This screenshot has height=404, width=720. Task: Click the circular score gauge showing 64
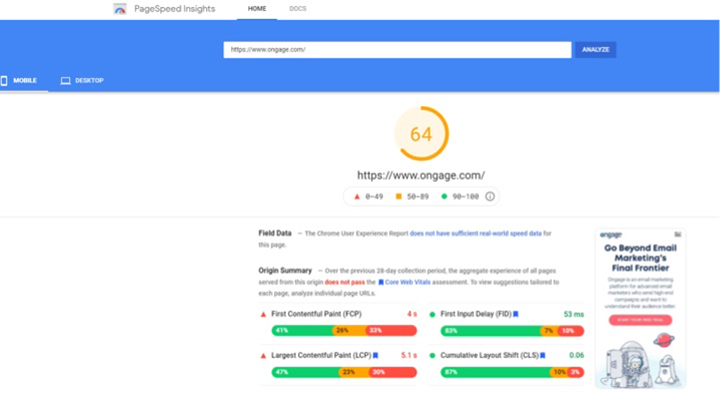pos(421,134)
